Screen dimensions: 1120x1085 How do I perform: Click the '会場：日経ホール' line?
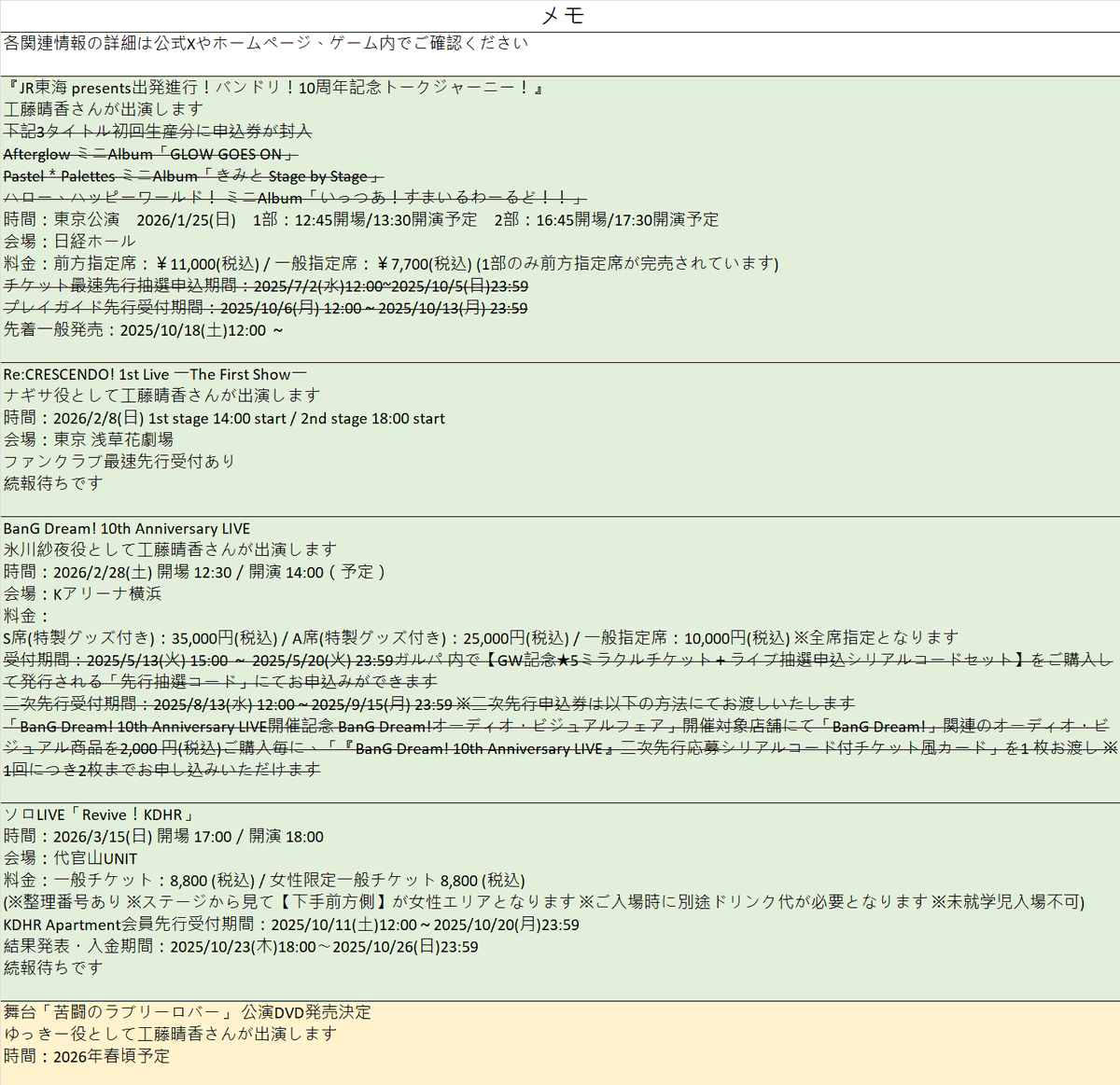tap(70, 242)
